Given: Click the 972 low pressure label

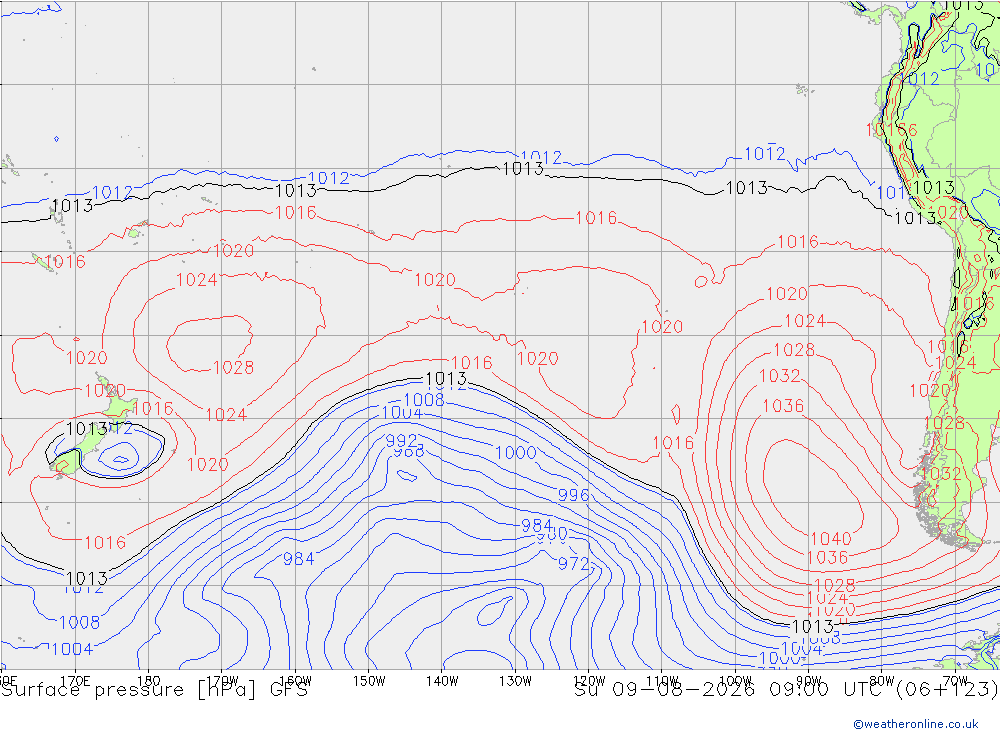Looking at the screenshot, I should (x=574, y=563).
